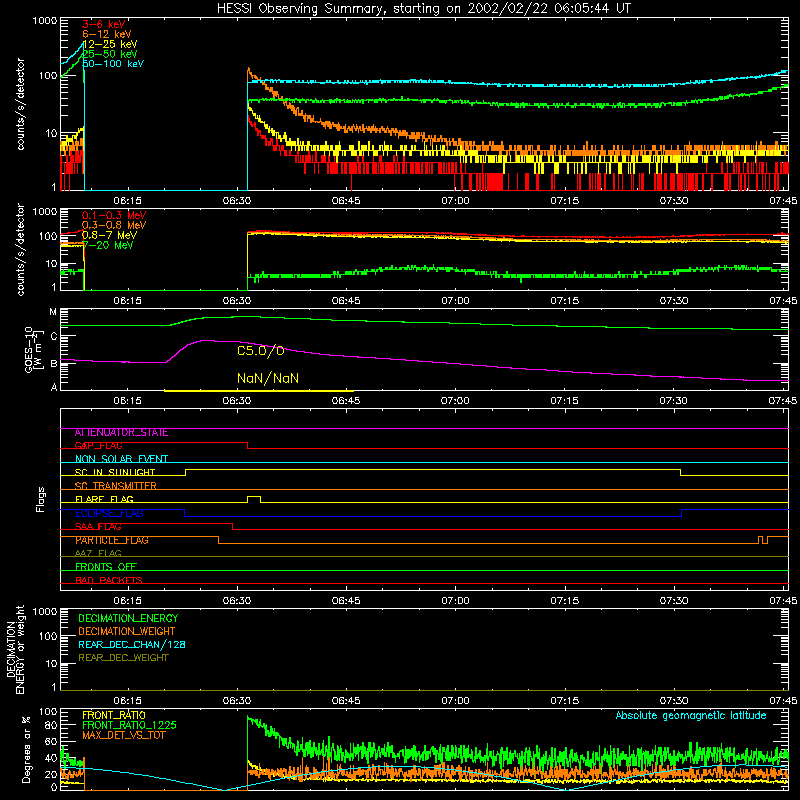Select the '50-100 keV' legend label
This screenshot has height=800, width=800.
click(x=113, y=64)
